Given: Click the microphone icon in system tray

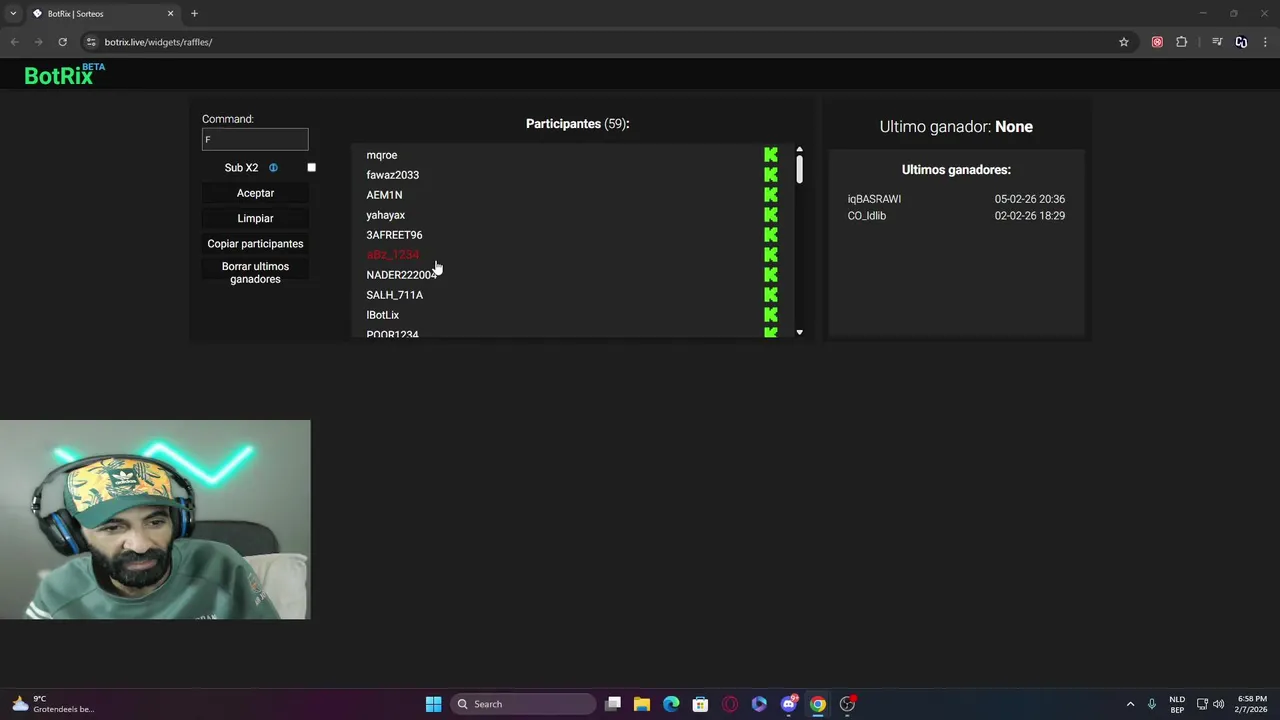Looking at the screenshot, I should click(x=1152, y=704).
